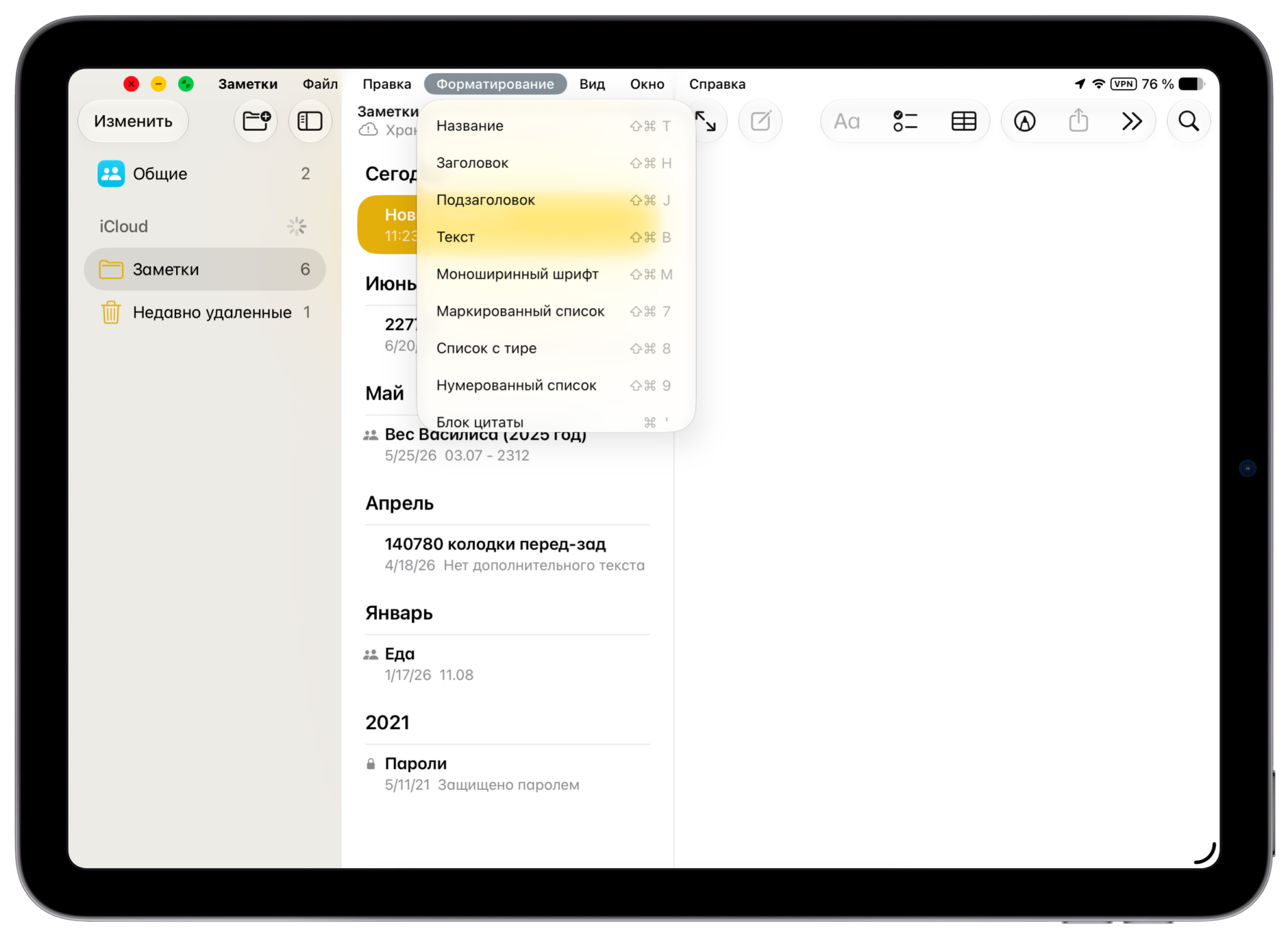Open the 140780 колодки перед-зад note
The image size is (1288, 936).
click(508, 554)
